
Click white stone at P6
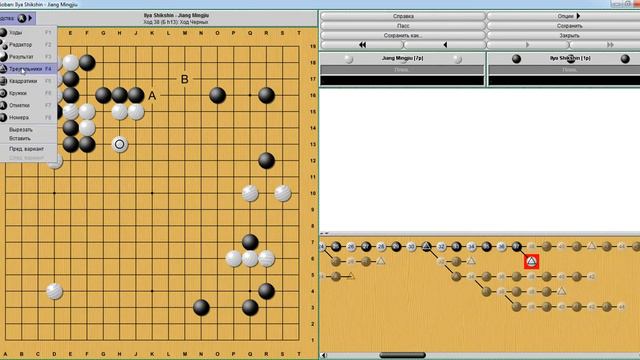[234, 258]
